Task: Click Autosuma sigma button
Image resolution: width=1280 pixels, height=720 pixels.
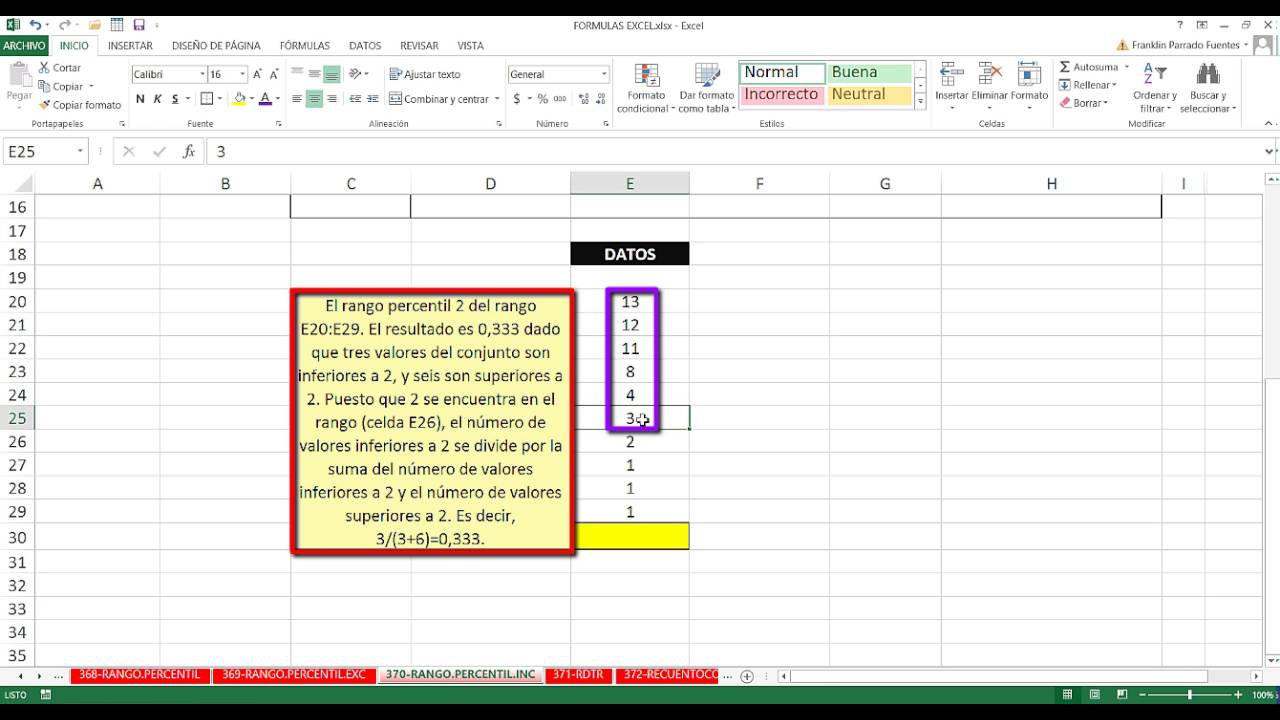Action: pos(1088,67)
